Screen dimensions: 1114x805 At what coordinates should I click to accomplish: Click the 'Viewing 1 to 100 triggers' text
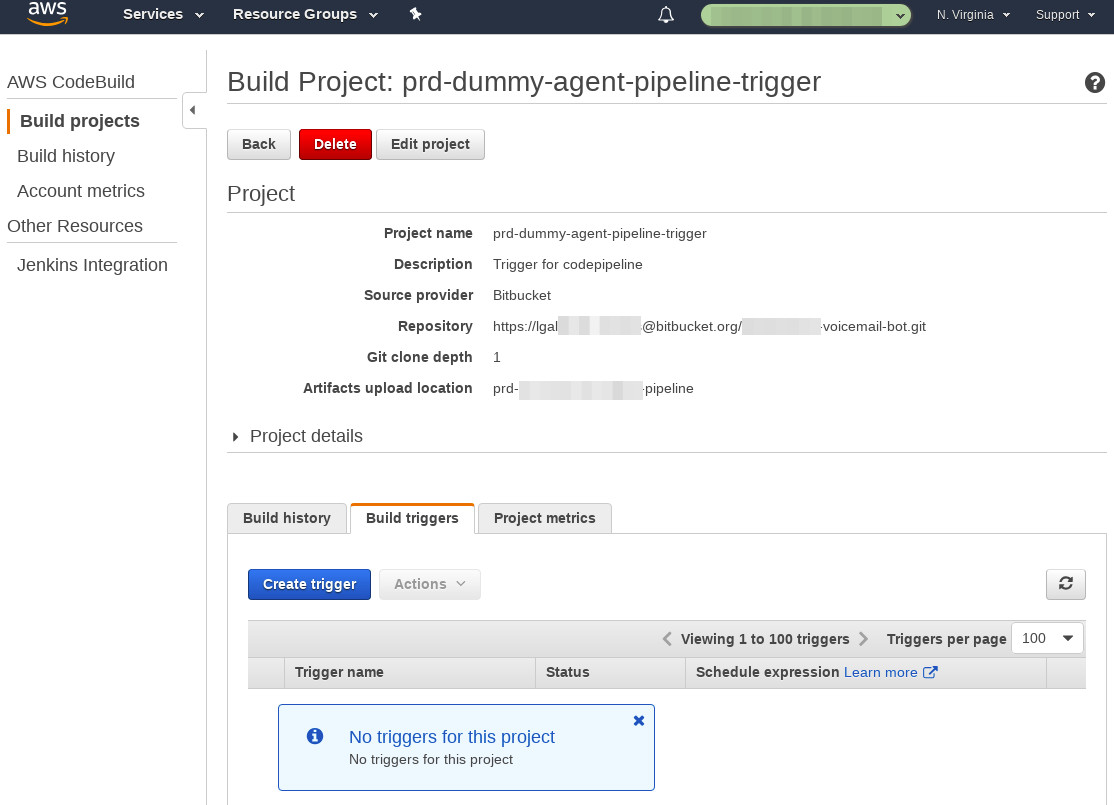pos(765,639)
